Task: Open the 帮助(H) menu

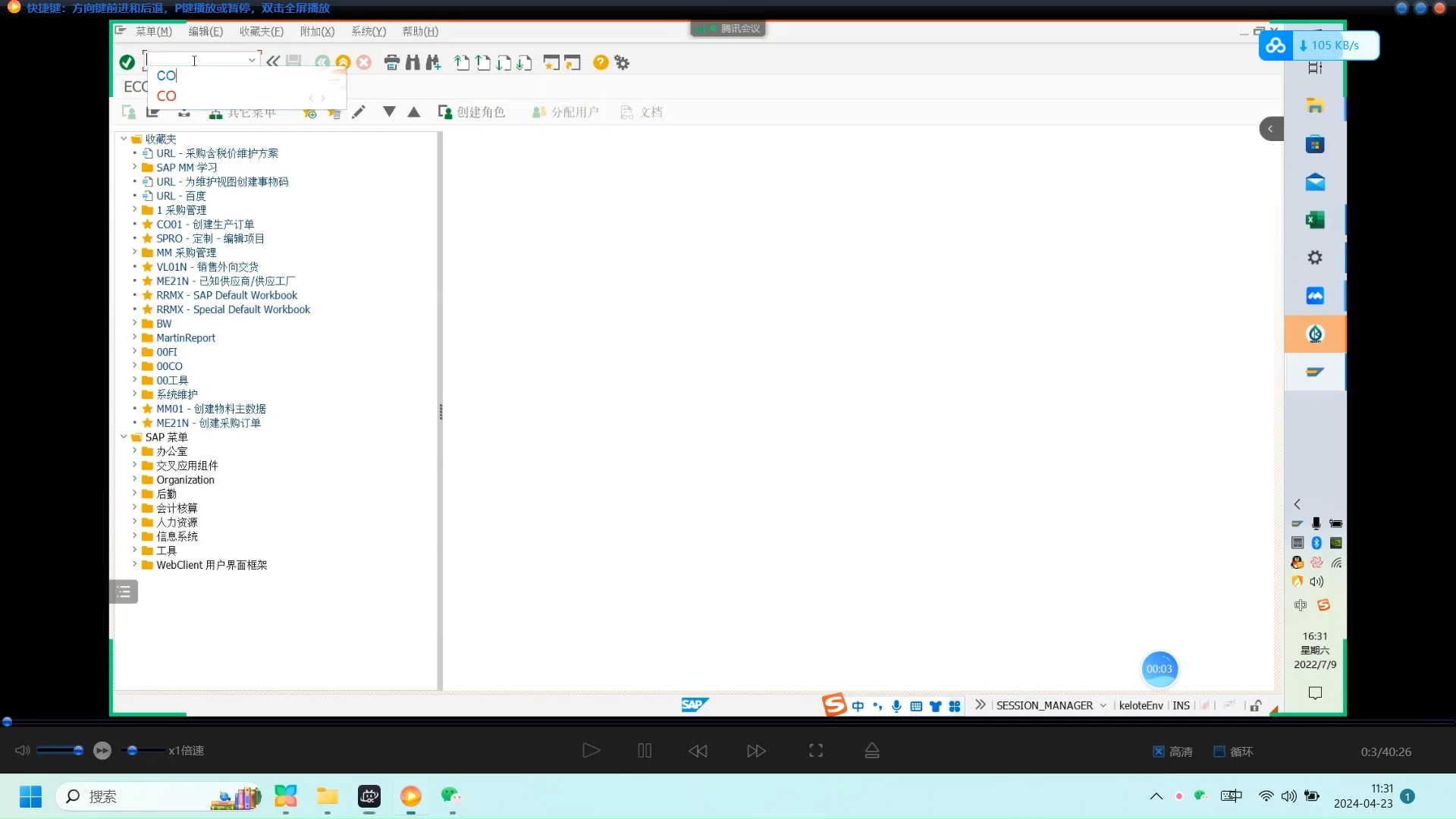Action: (420, 31)
